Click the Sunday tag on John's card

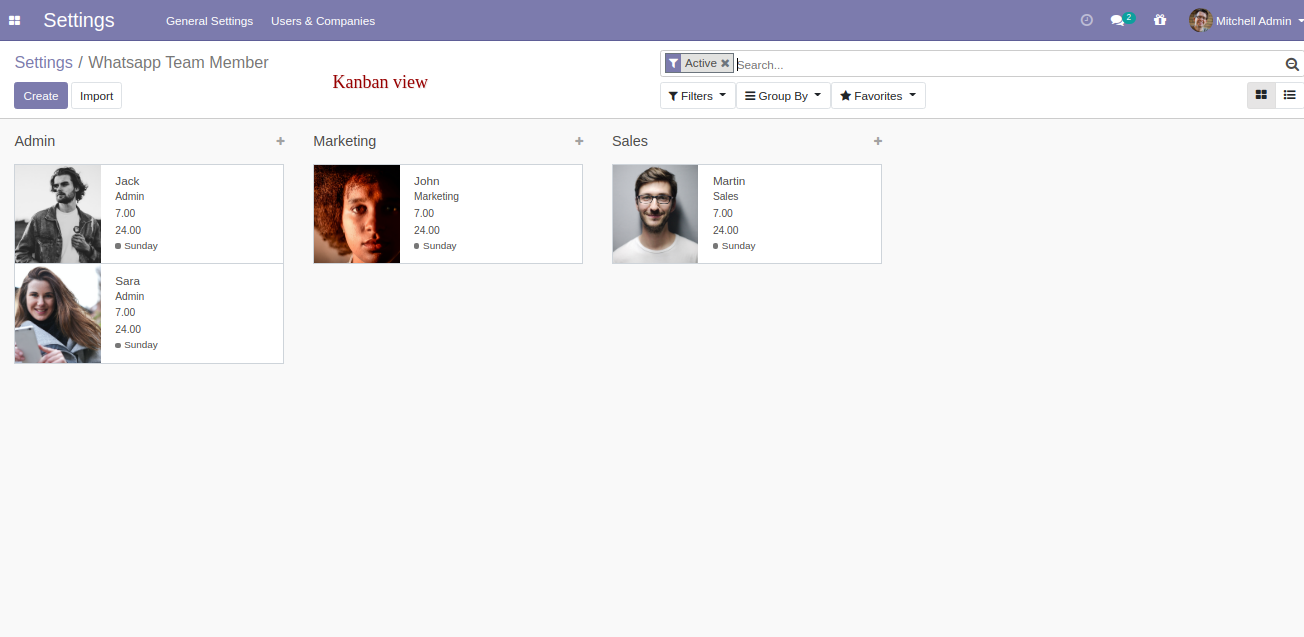(x=436, y=246)
